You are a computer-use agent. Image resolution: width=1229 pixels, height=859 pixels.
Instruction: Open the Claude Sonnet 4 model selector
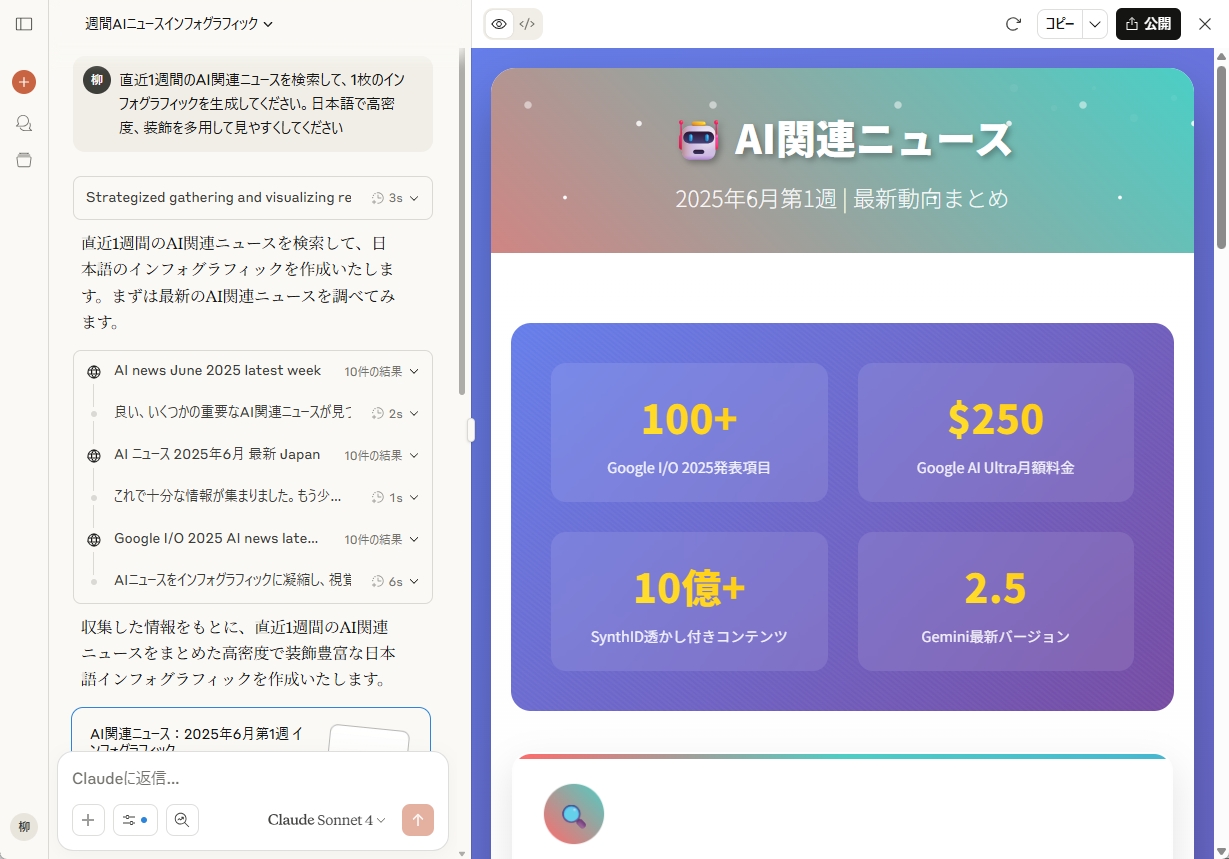pyautogui.click(x=326, y=820)
